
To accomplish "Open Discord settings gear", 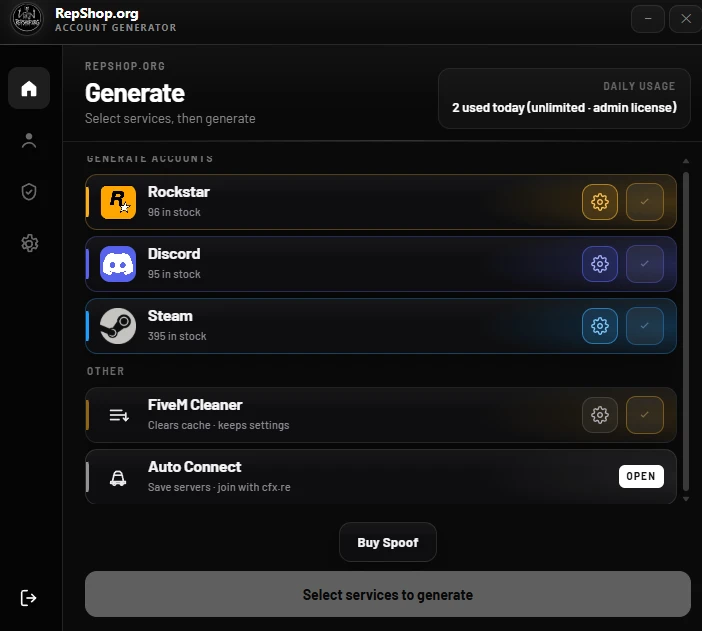I will click(599, 264).
